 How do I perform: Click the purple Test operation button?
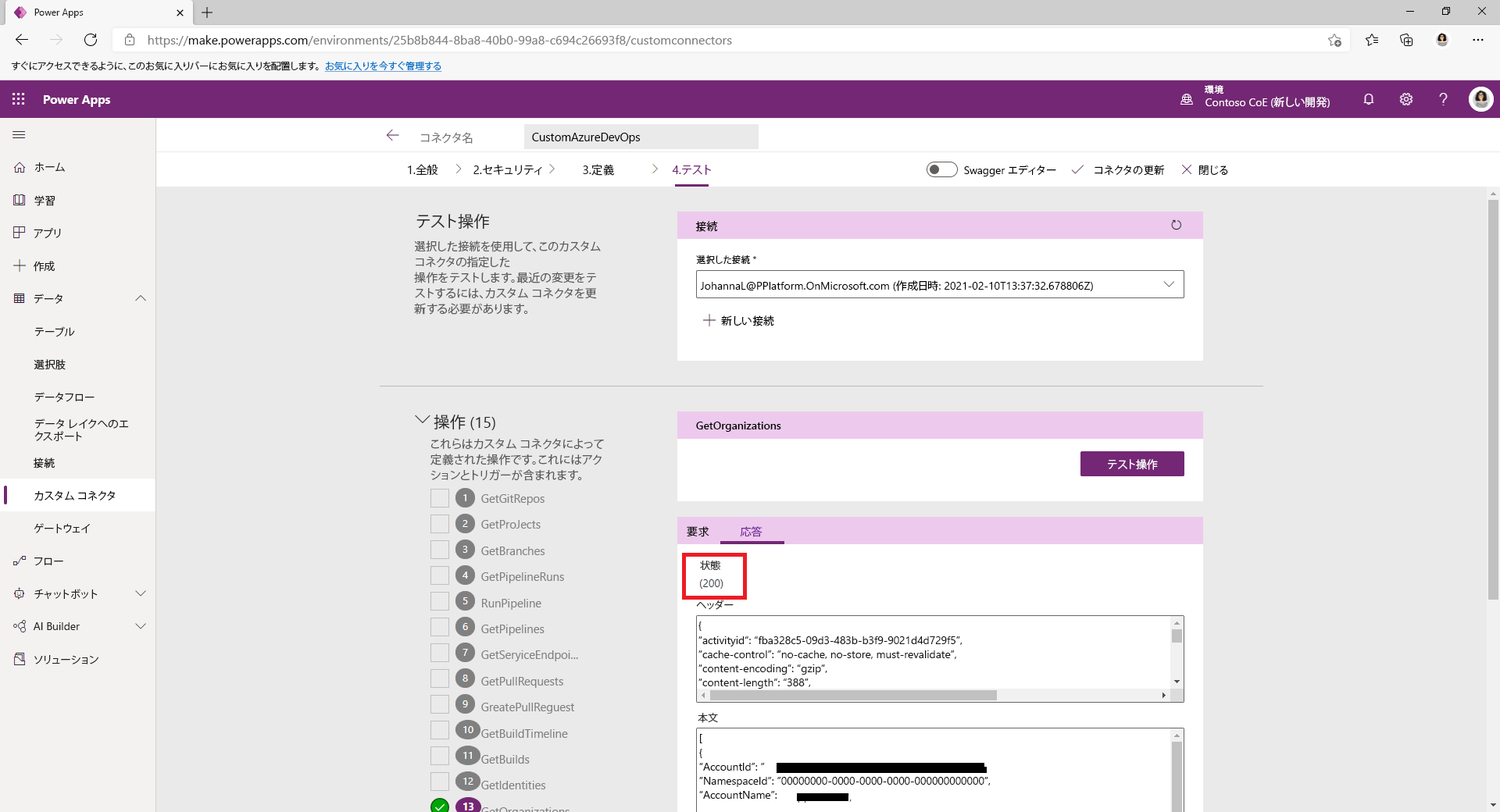pyautogui.click(x=1132, y=464)
